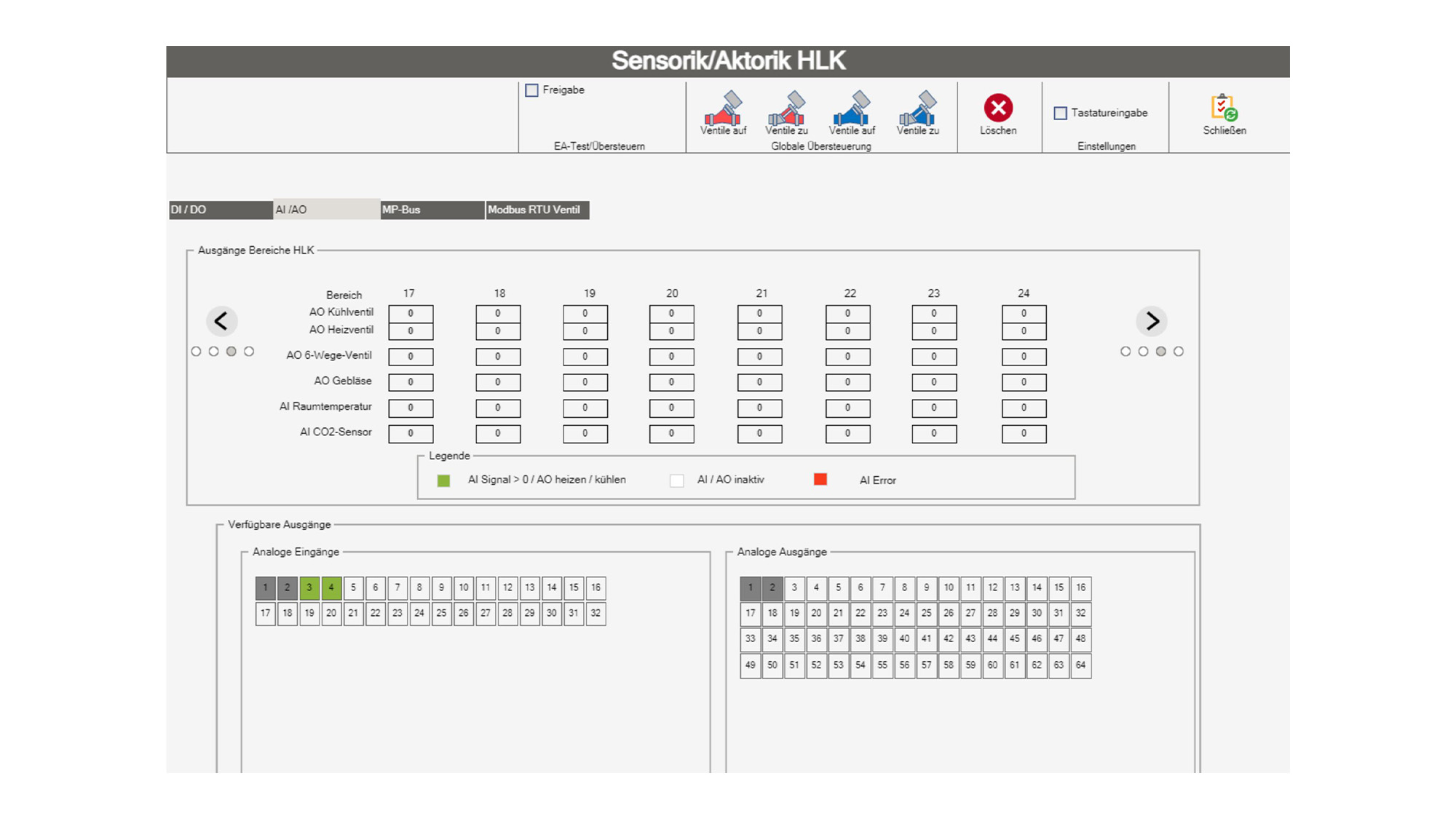Click the blue Ventile auf cooling valve icon
The image size is (1456, 819).
click(852, 108)
